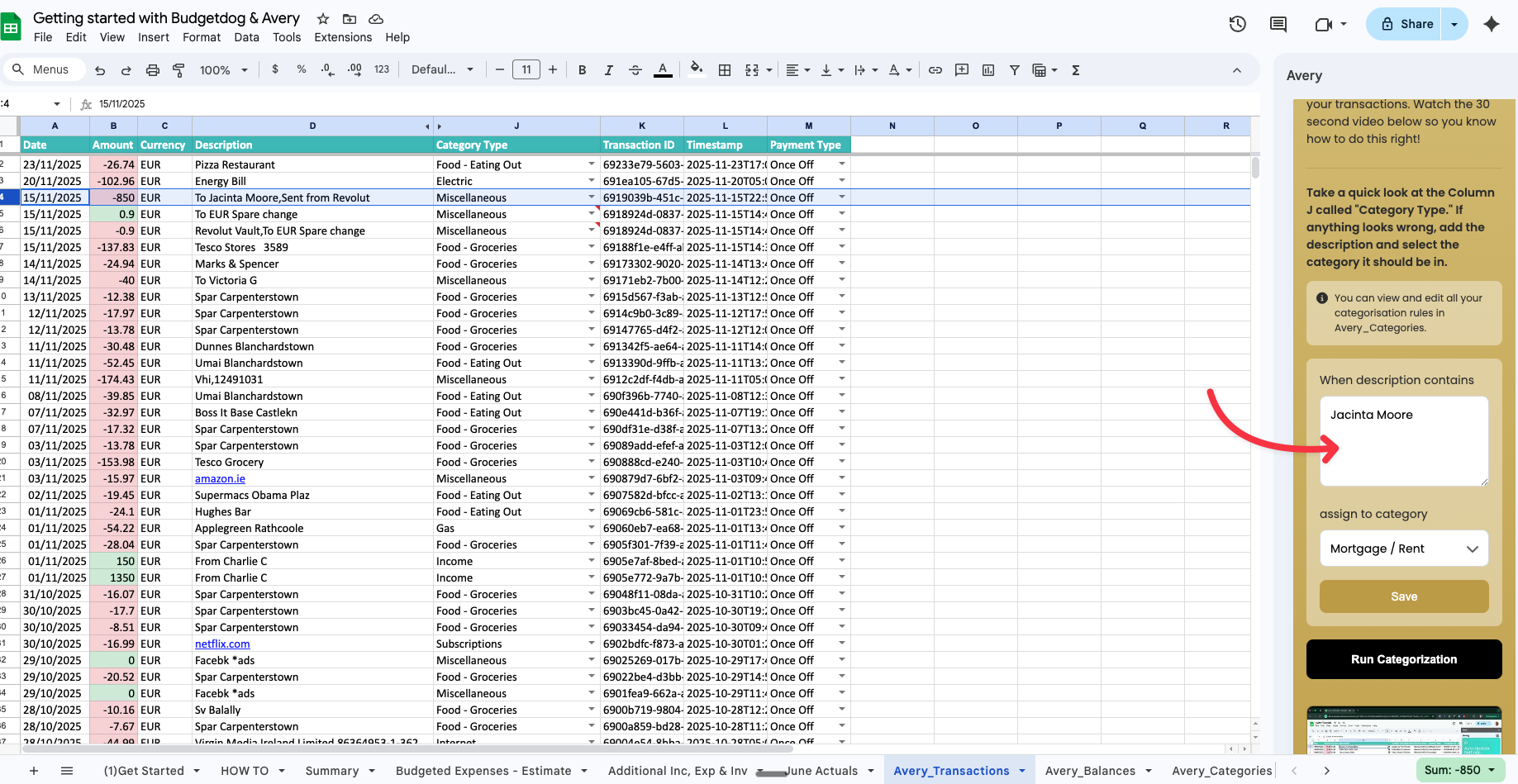Expand the zoom level 100% dropdown
Image resolution: width=1518 pixels, height=784 pixels.
coord(223,70)
